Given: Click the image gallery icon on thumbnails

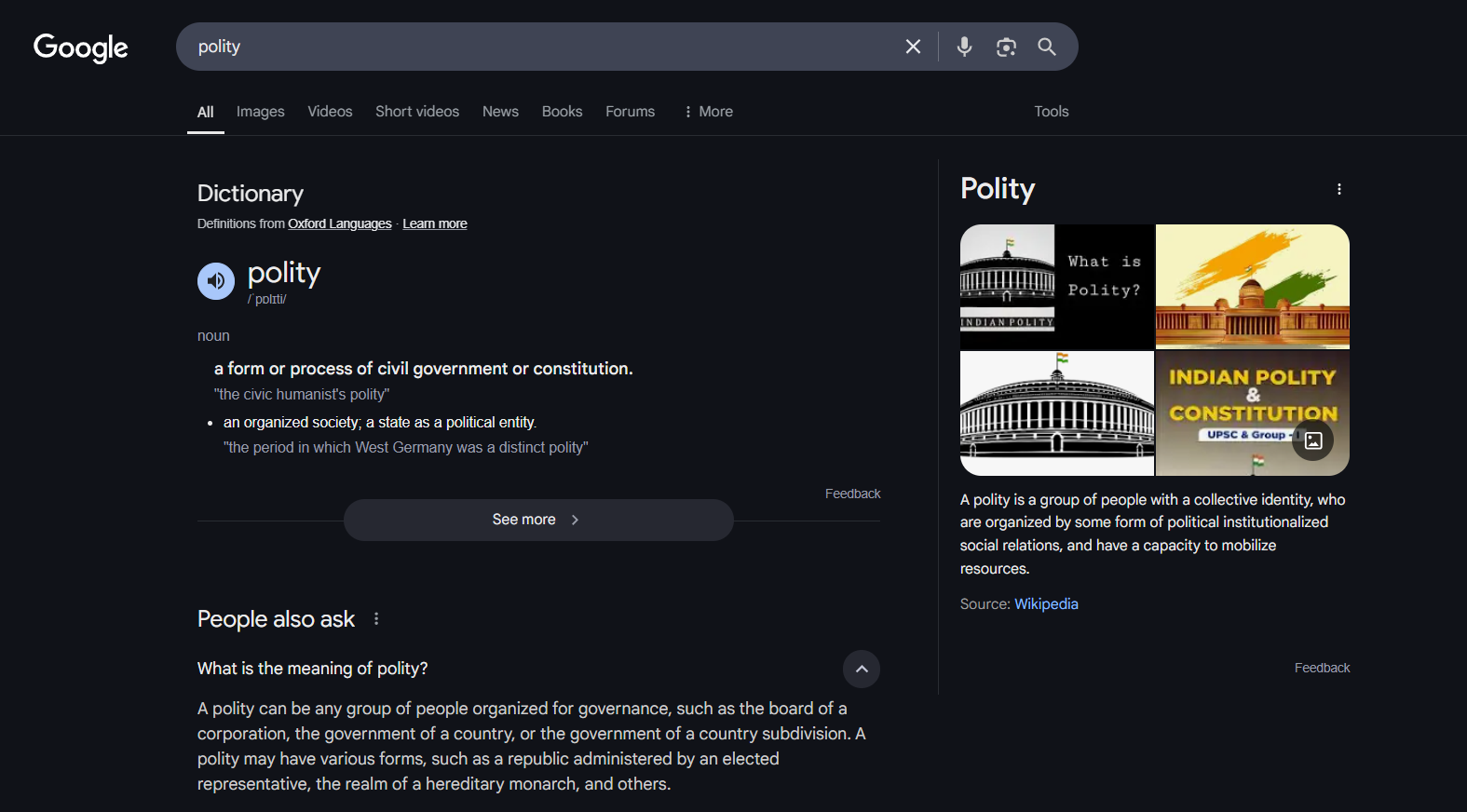Looking at the screenshot, I should click(1313, 440).
